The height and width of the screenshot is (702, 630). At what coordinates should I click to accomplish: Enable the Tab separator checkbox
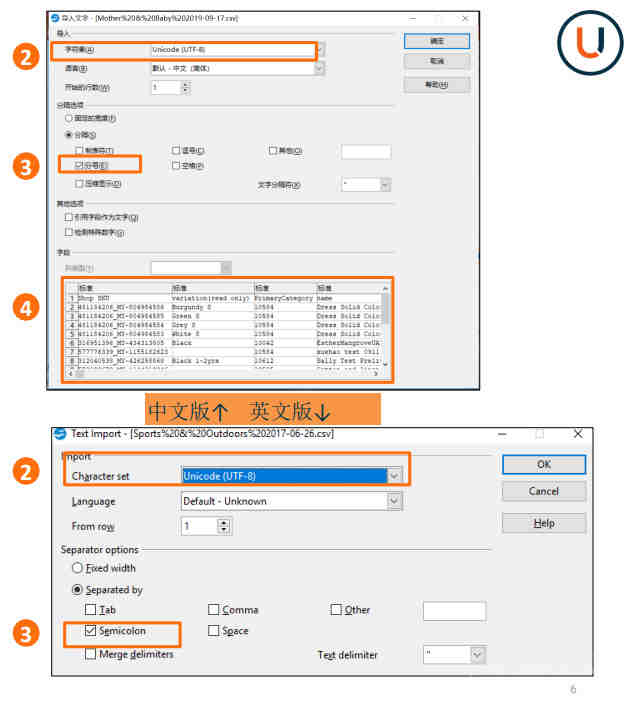click(92, 610)
